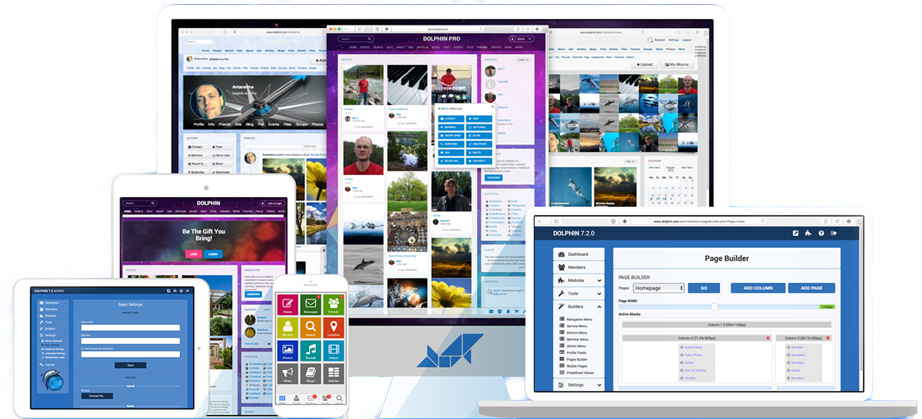The image size is (922, 419).
Task: Open the Articles tile on the phone
Action: [333, 374]
